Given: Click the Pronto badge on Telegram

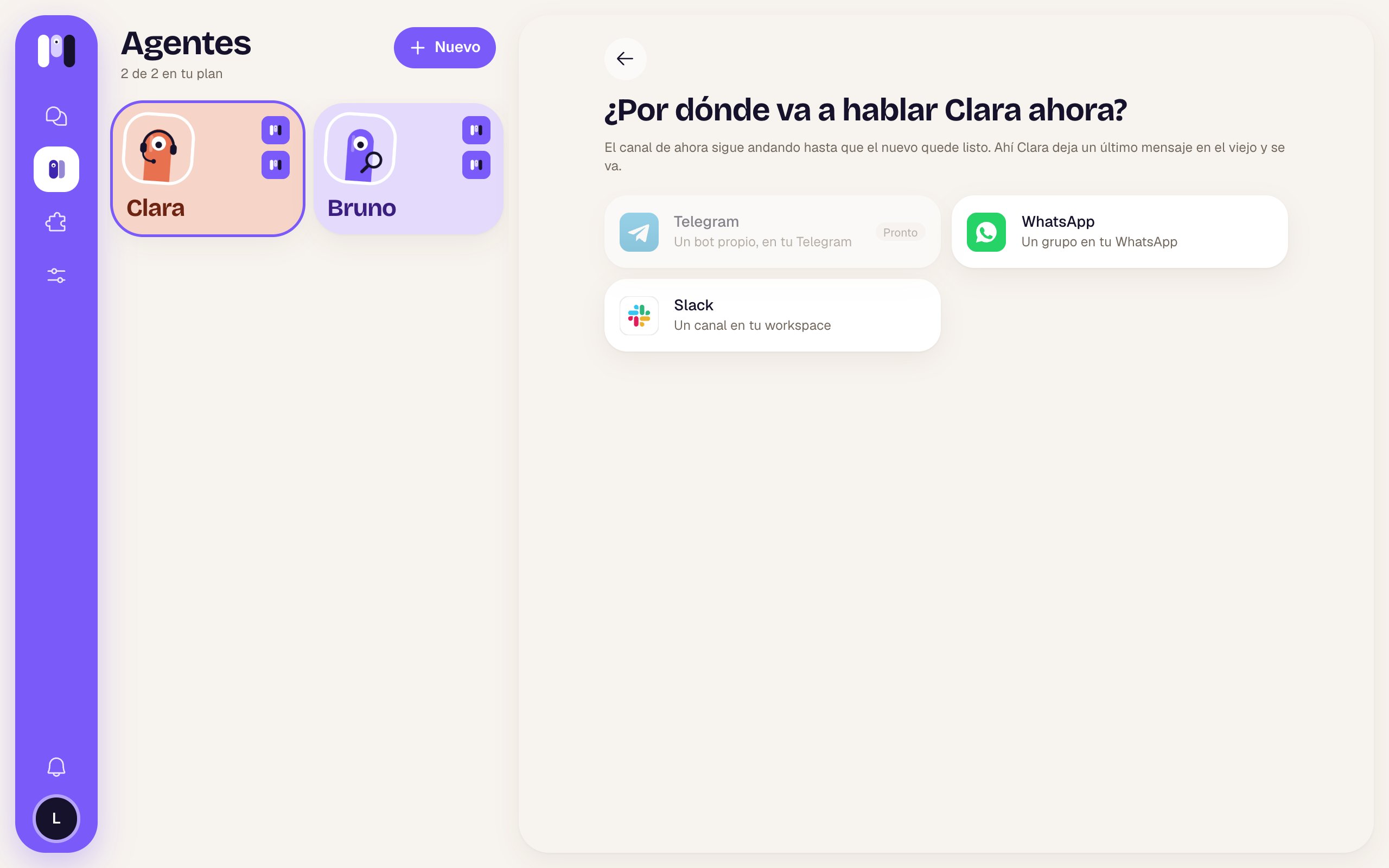Looking at the screenshot, I should pos(900,233).
